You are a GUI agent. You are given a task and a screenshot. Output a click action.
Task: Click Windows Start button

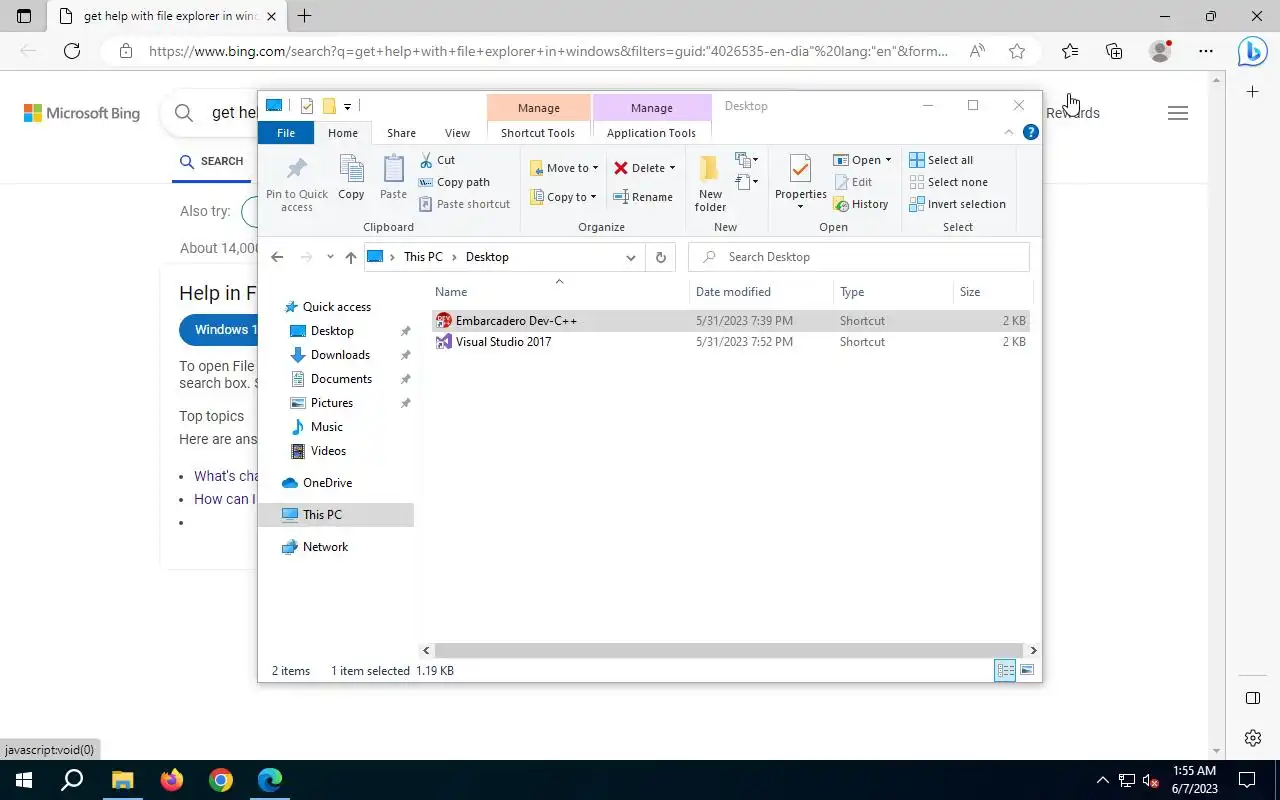24,780
